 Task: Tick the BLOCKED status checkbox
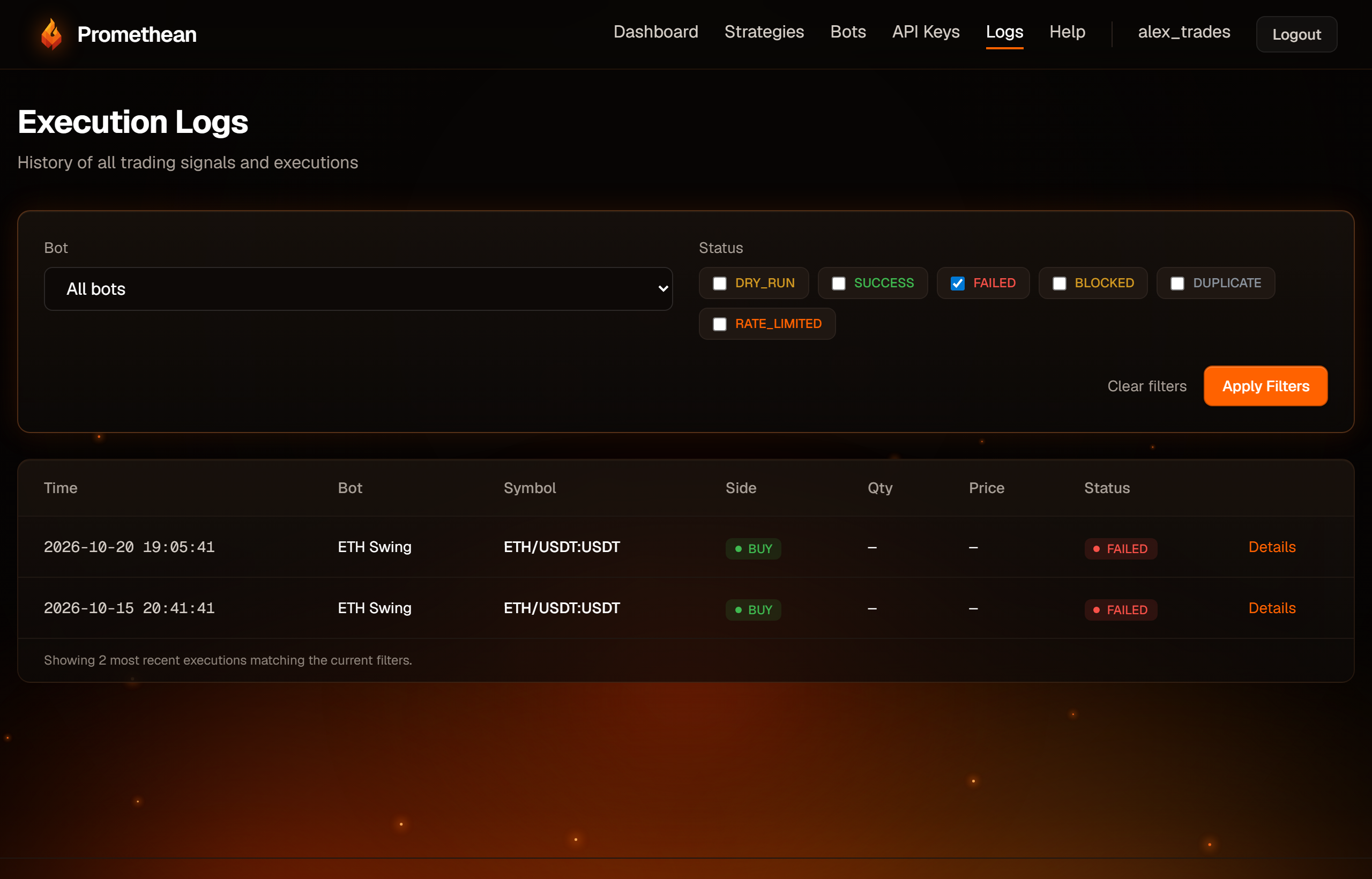1059,283
